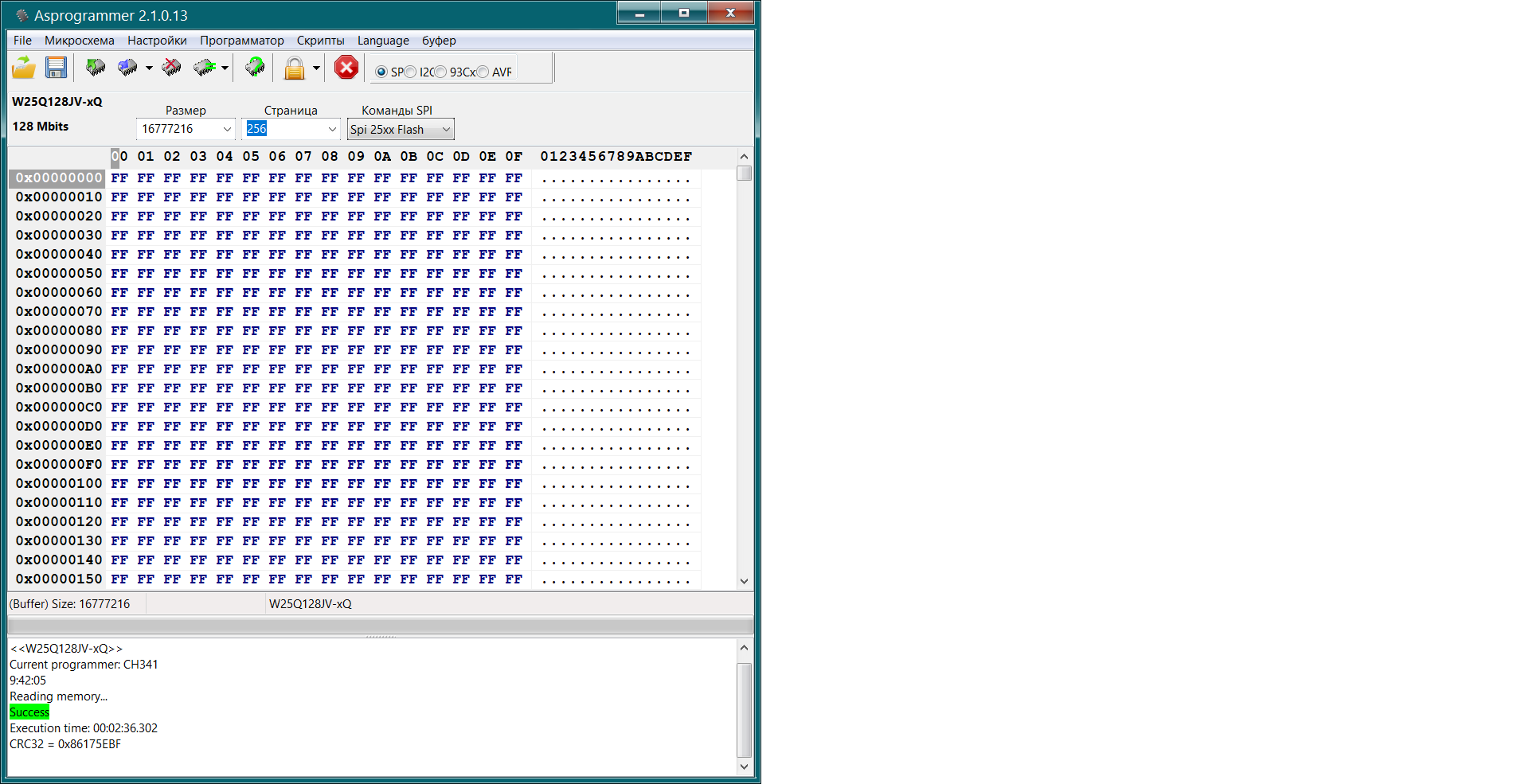This screenshot has height=784, width=1521.
Task: Select address row 0x00000100
Action: click(59, 484)
